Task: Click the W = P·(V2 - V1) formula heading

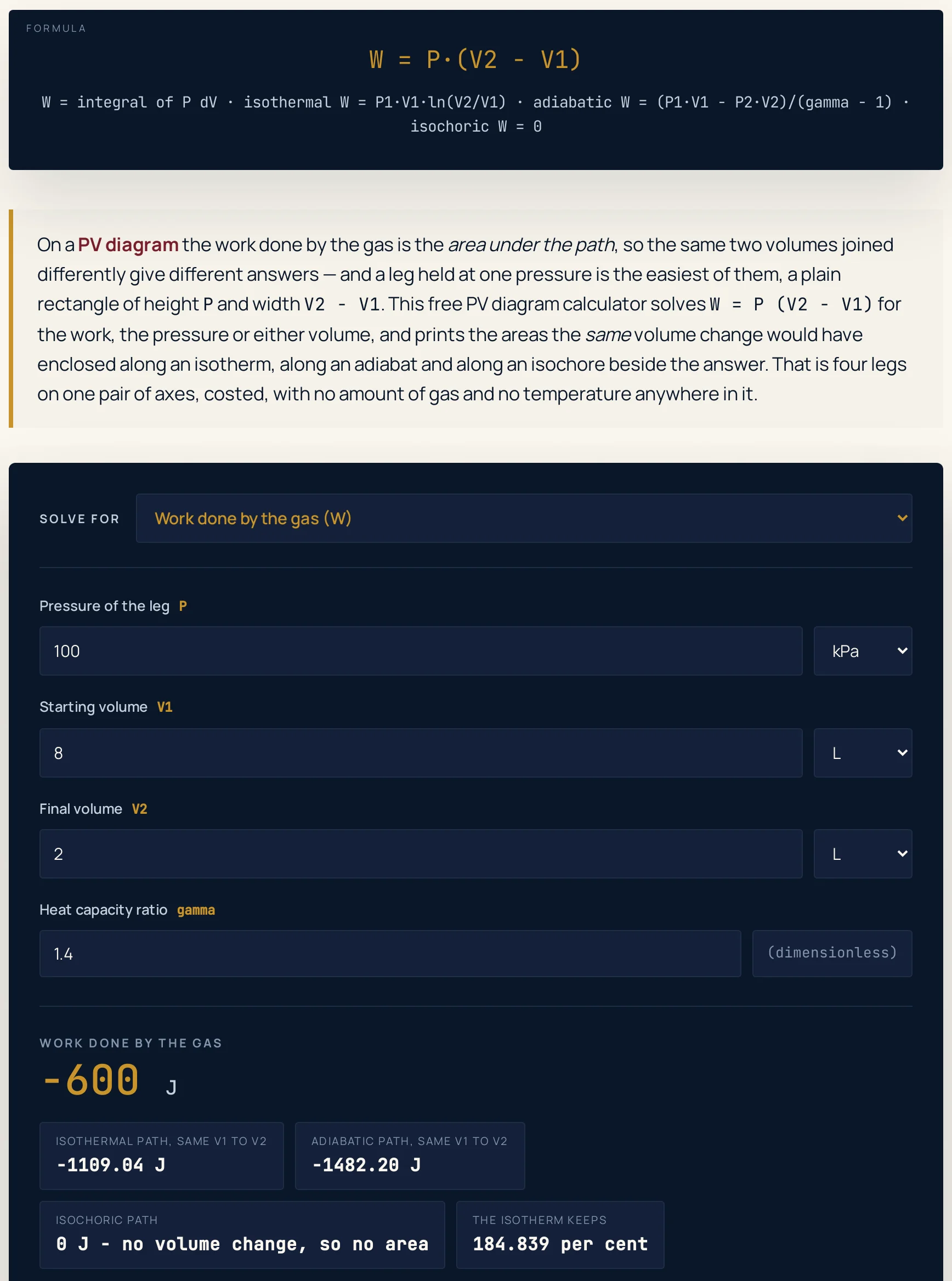Action: [x=475, y=59]
